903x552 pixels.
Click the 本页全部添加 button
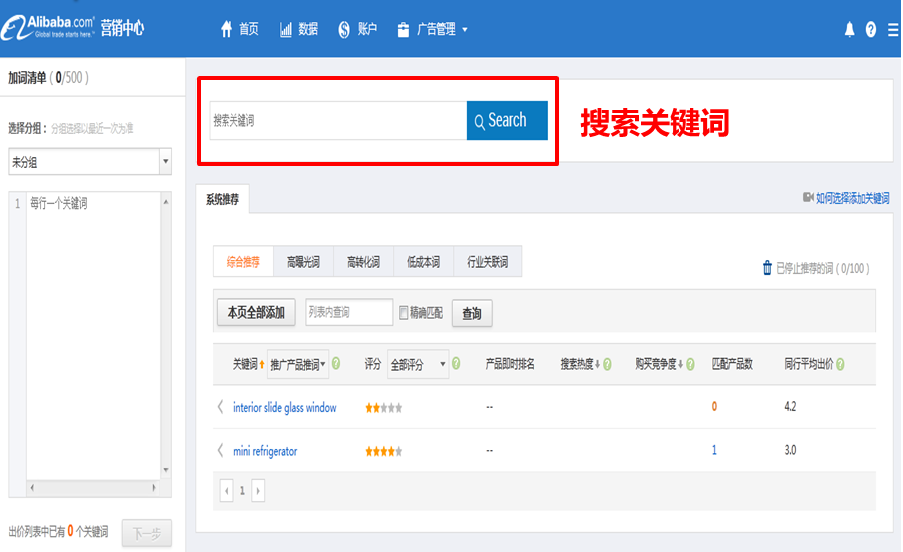click(x=256, y=313)
